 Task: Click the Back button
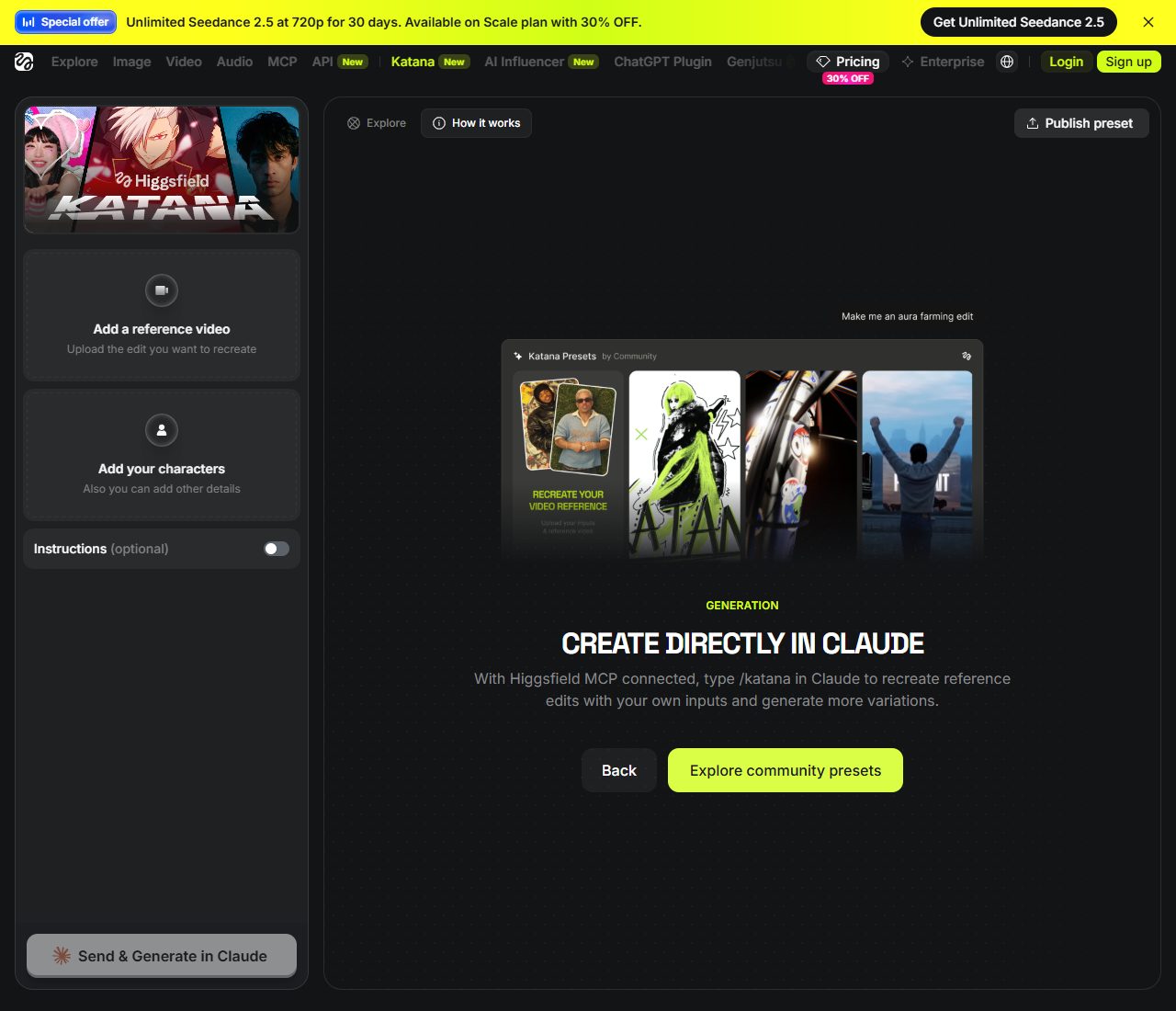tap(619, 770)
